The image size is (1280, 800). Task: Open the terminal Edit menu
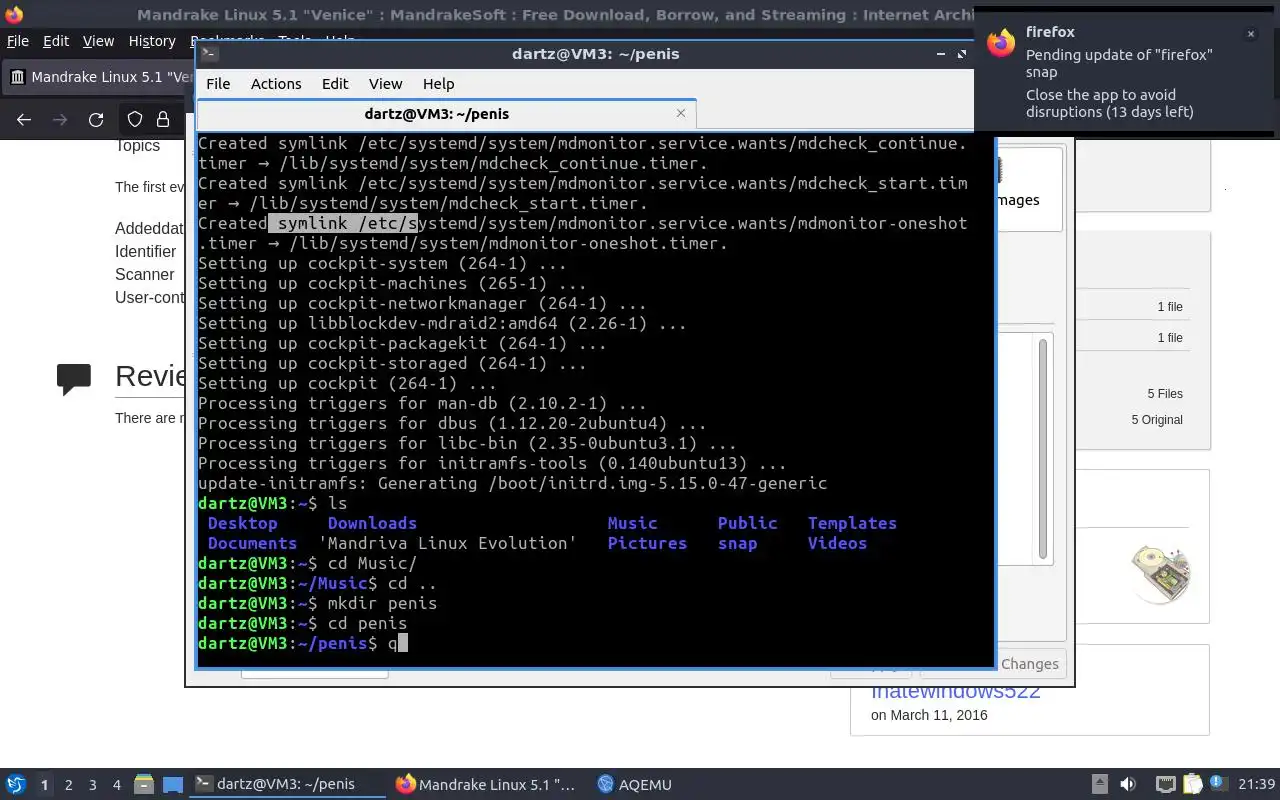pyautogui.click(x=335, y=84)
